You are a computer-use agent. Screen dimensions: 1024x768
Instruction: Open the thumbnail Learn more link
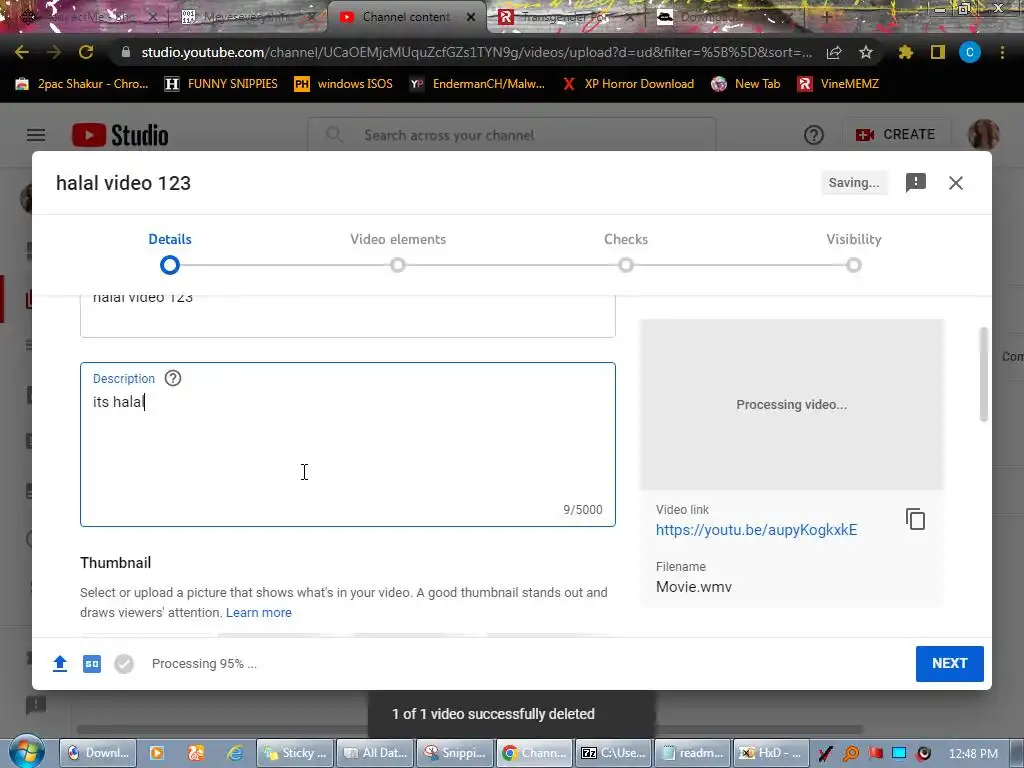click(x=259, y=613)
